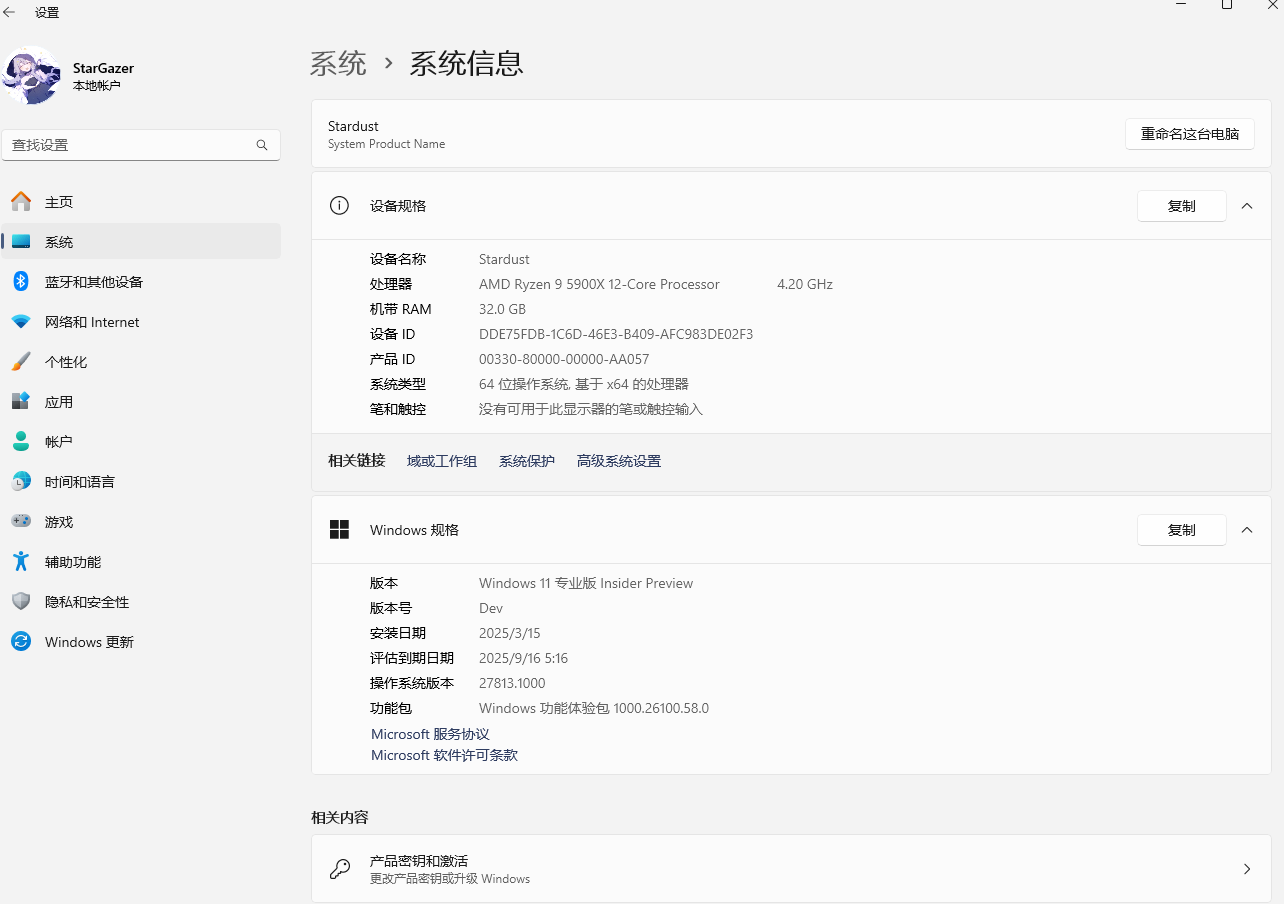
Task: Click the shield icon for 隐私和安全性
Action: pos(21,602)
